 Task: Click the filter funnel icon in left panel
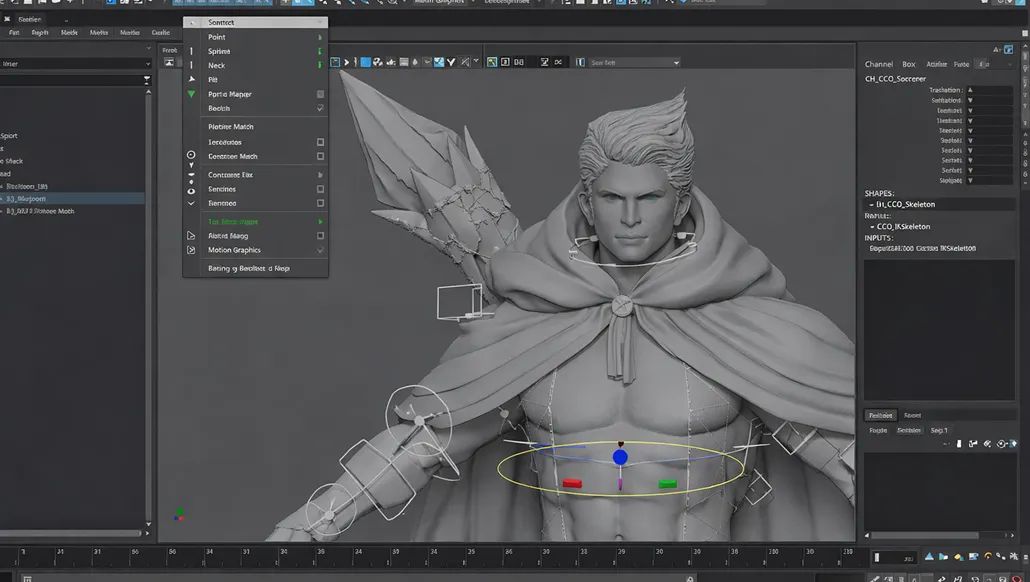pyautogui.click(x=147, y=79)
